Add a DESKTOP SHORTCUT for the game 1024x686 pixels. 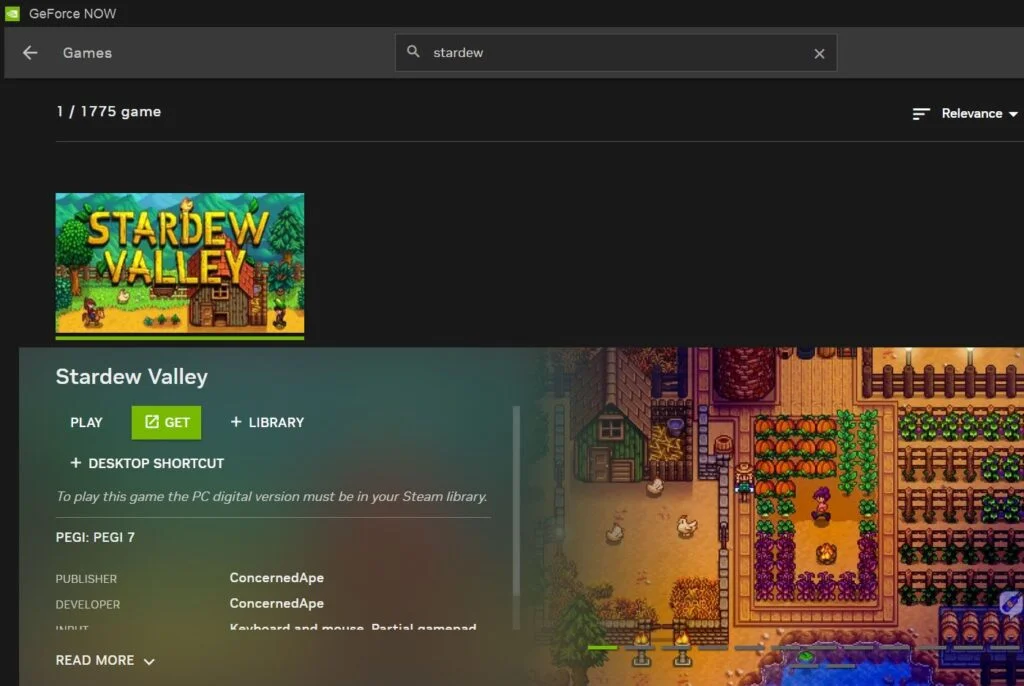147,463
